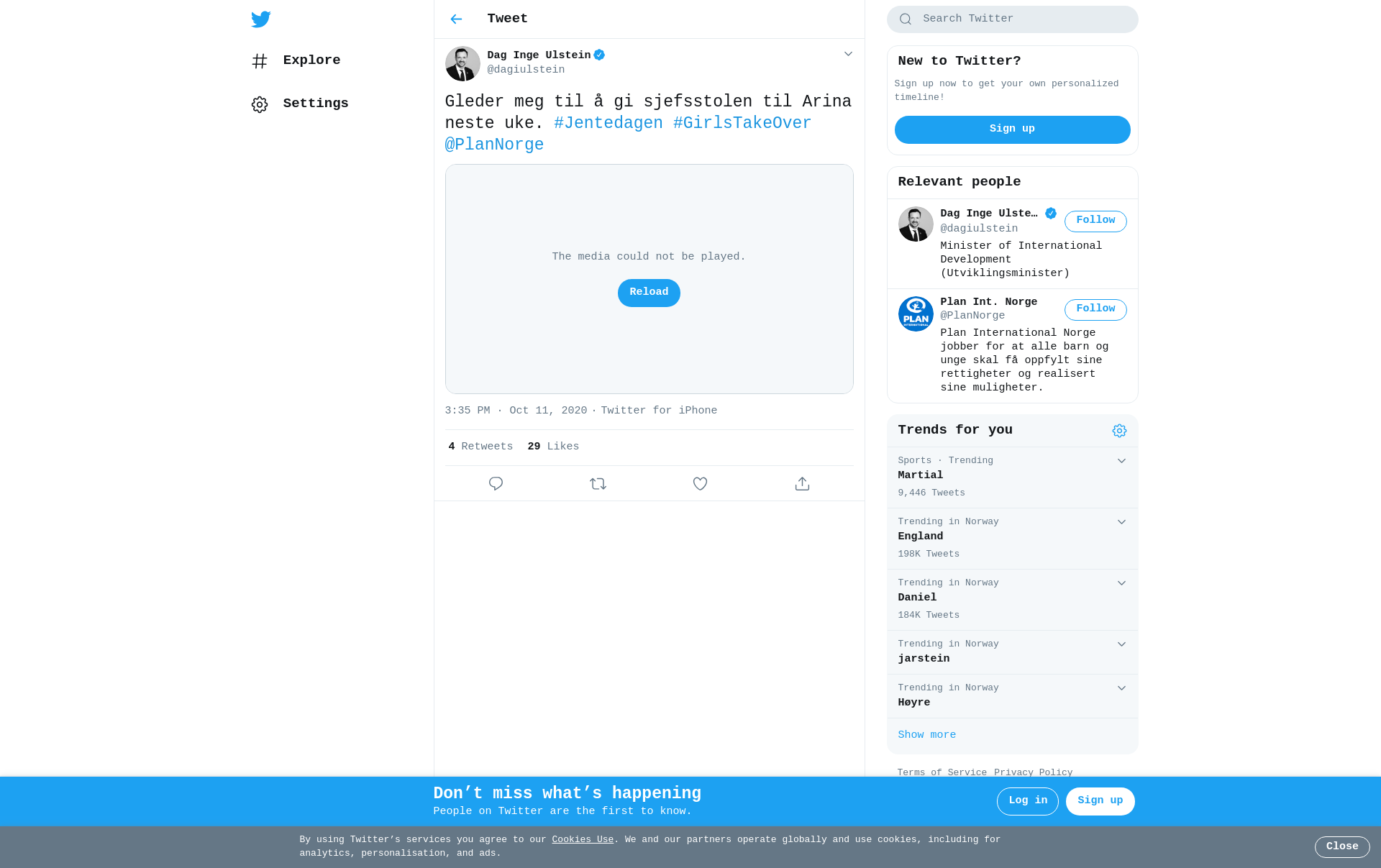Click the Twitter bird logo
The image size is (1381, 868).
[260, 19]
